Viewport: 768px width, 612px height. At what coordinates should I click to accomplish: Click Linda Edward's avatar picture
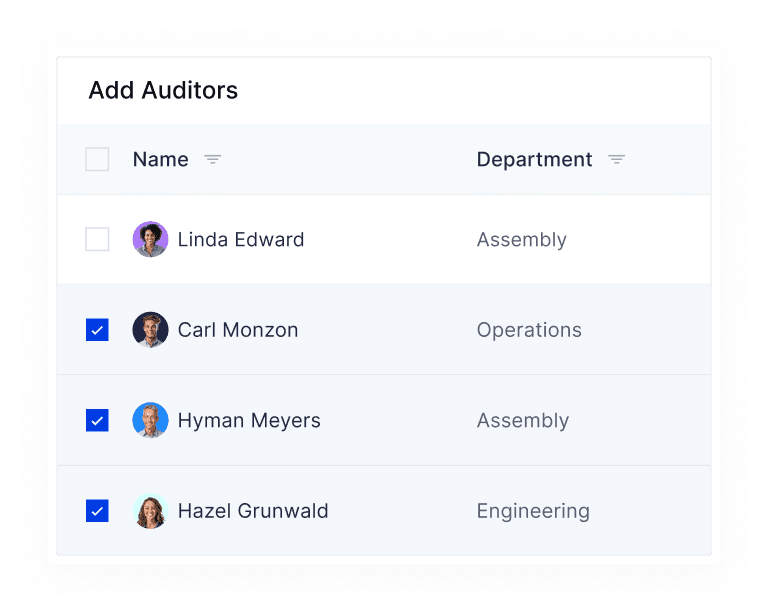(x=150, y=239)
